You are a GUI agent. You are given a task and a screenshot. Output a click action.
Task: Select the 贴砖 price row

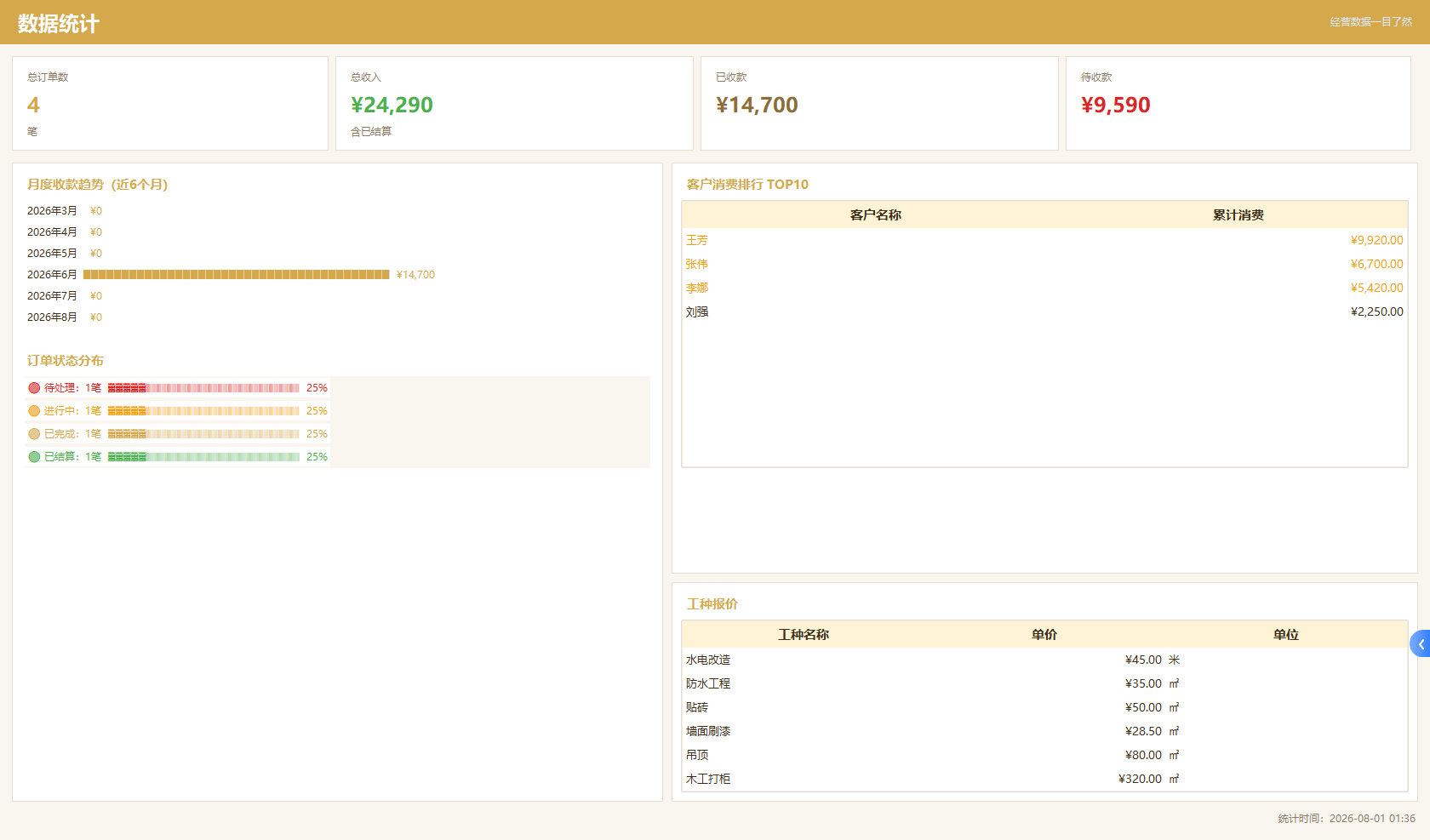(1044, 707)
